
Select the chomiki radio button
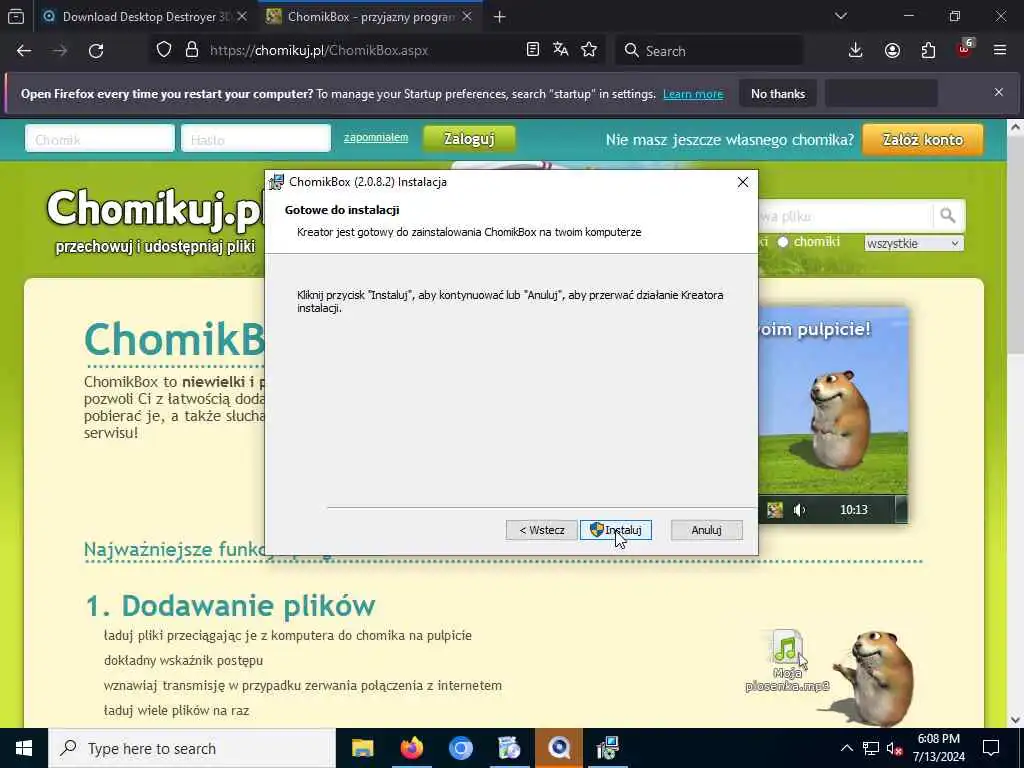[x=783, y=242]
